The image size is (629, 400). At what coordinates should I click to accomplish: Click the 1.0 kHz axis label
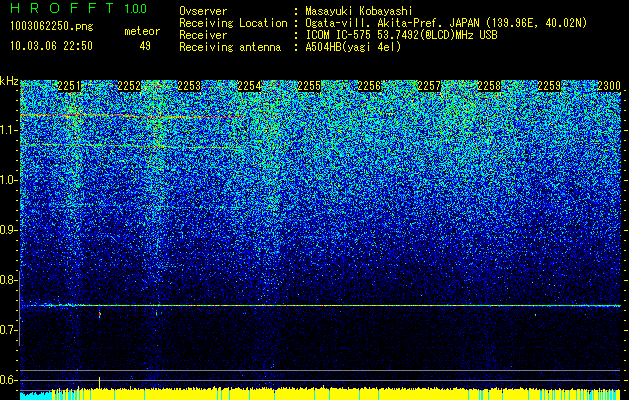[9, 181]
